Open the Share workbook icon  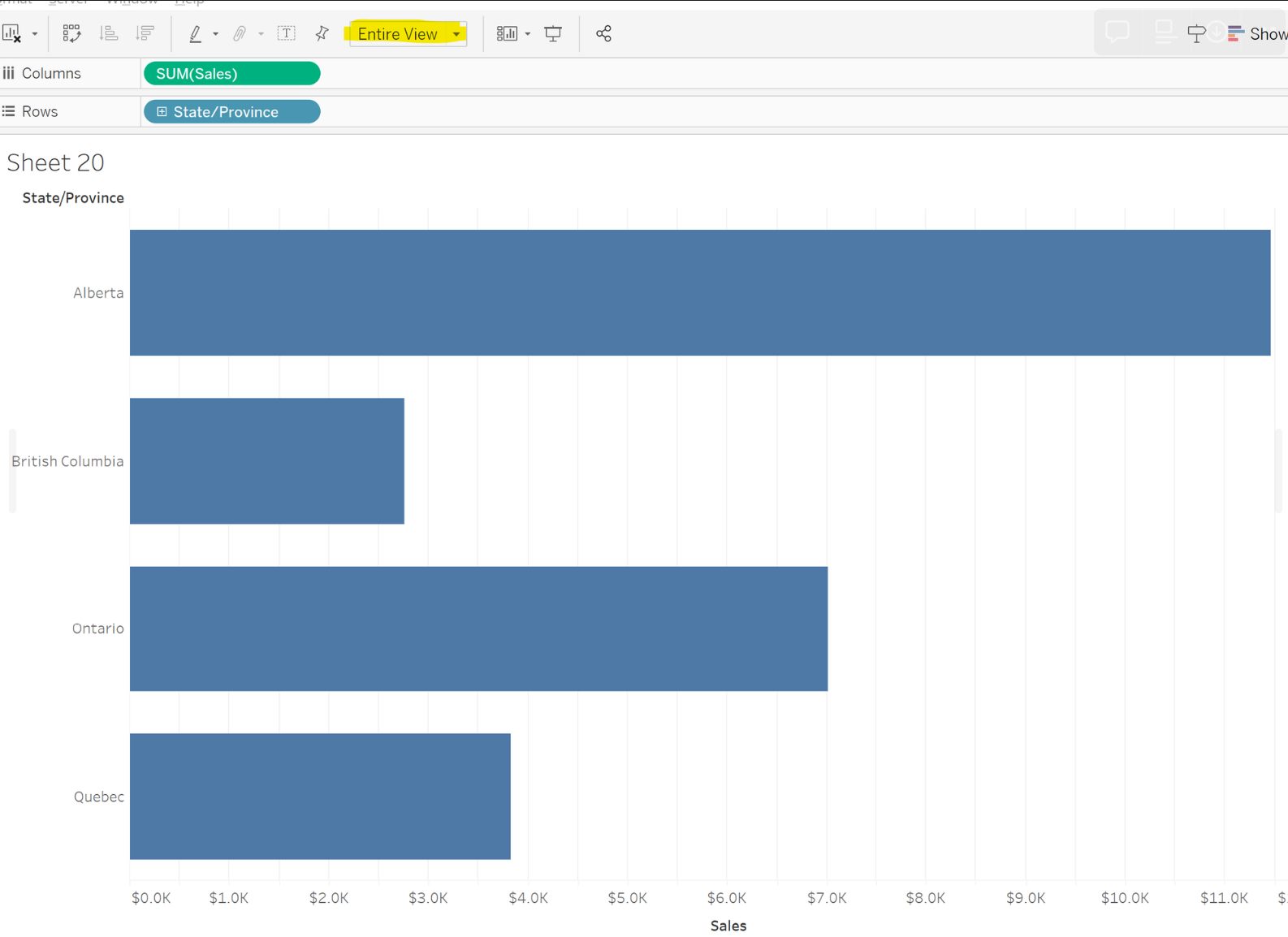click(x=603, y=33)
